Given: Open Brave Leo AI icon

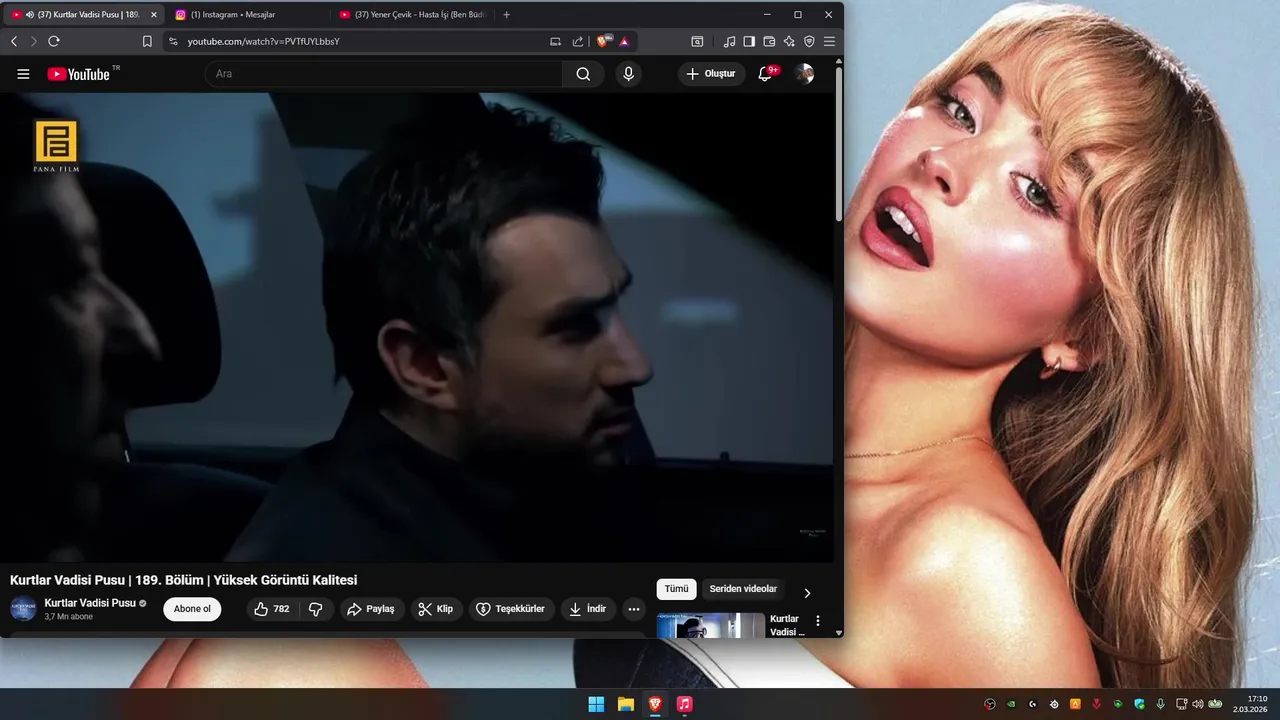Looking at the screenshot, I should click(789, 41).
